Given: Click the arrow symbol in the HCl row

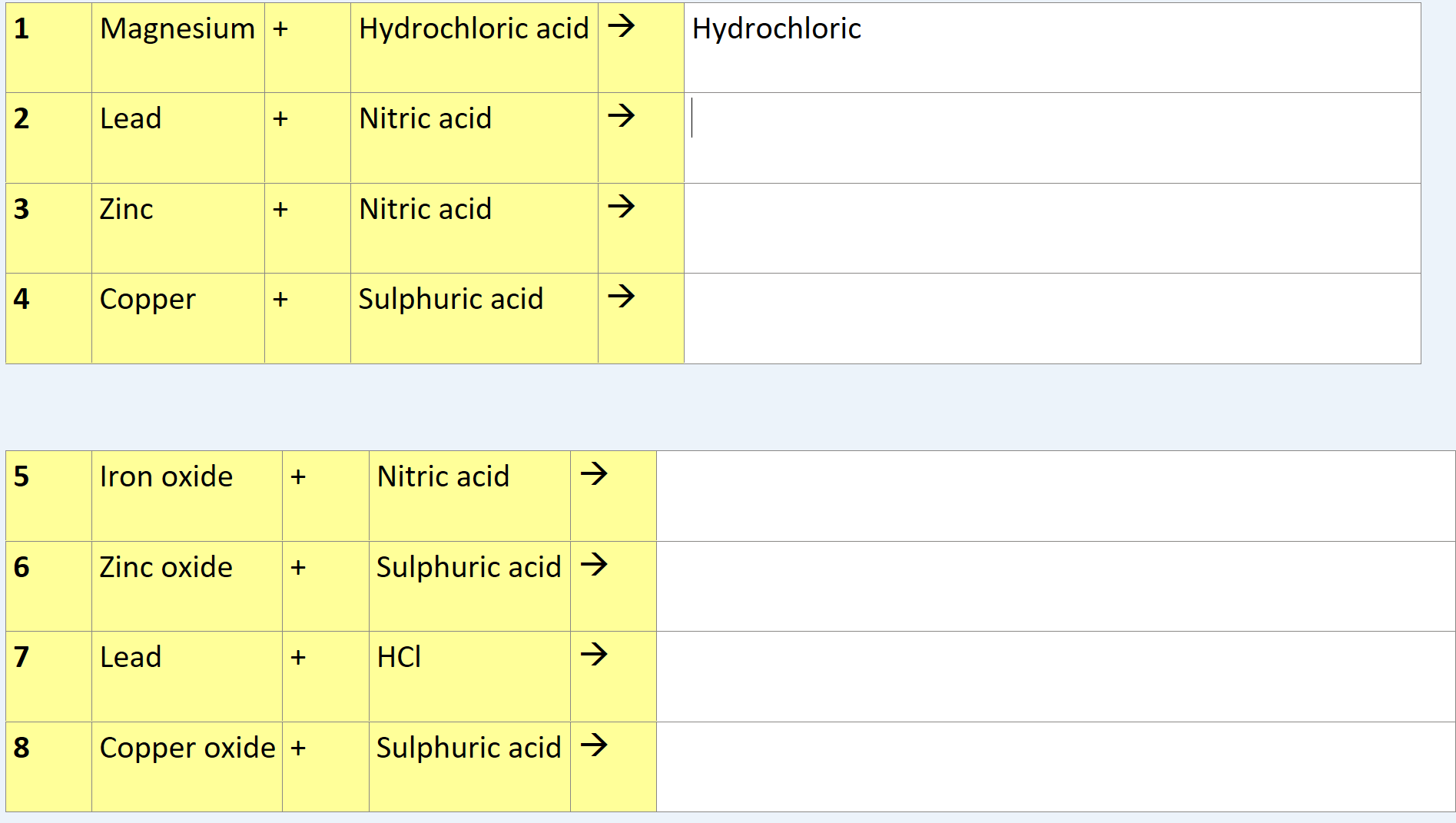Looking at the screenshot, I should point(595,655).
